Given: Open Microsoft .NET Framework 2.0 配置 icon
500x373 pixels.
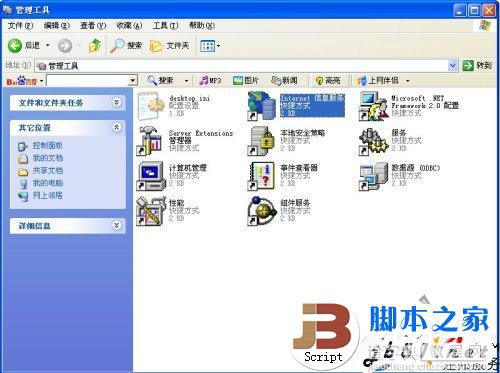Looking at the screenshot, I should click(x=373, y=106).
